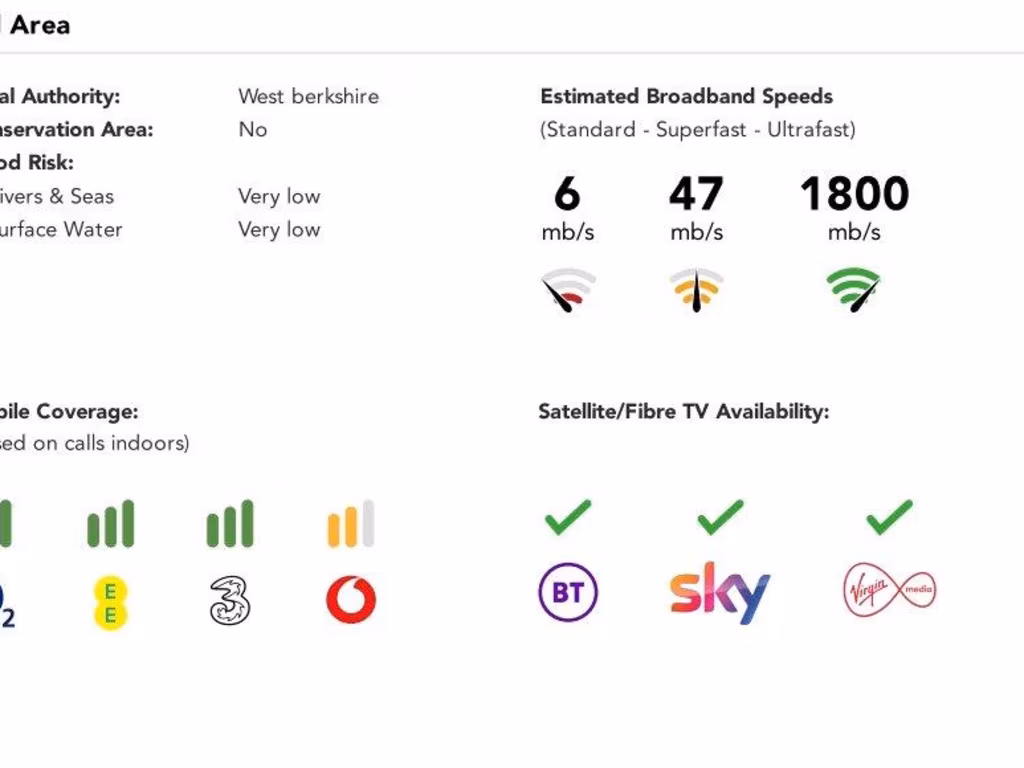Click the BT logo icon
Viewport: 1024px width, 768px height.
(x=568, y=593)
